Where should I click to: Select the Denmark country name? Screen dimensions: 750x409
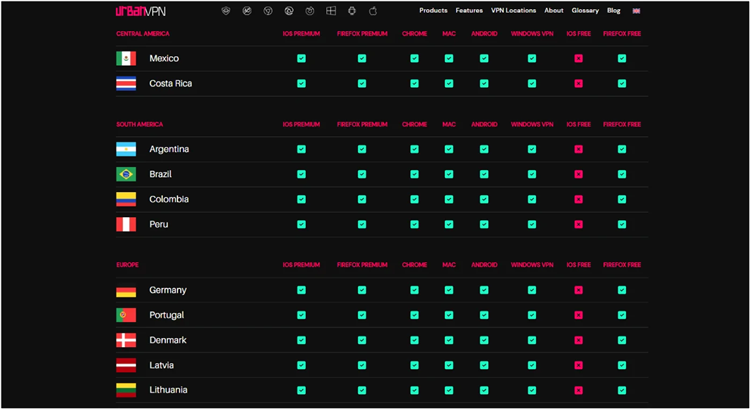point(168,340)
